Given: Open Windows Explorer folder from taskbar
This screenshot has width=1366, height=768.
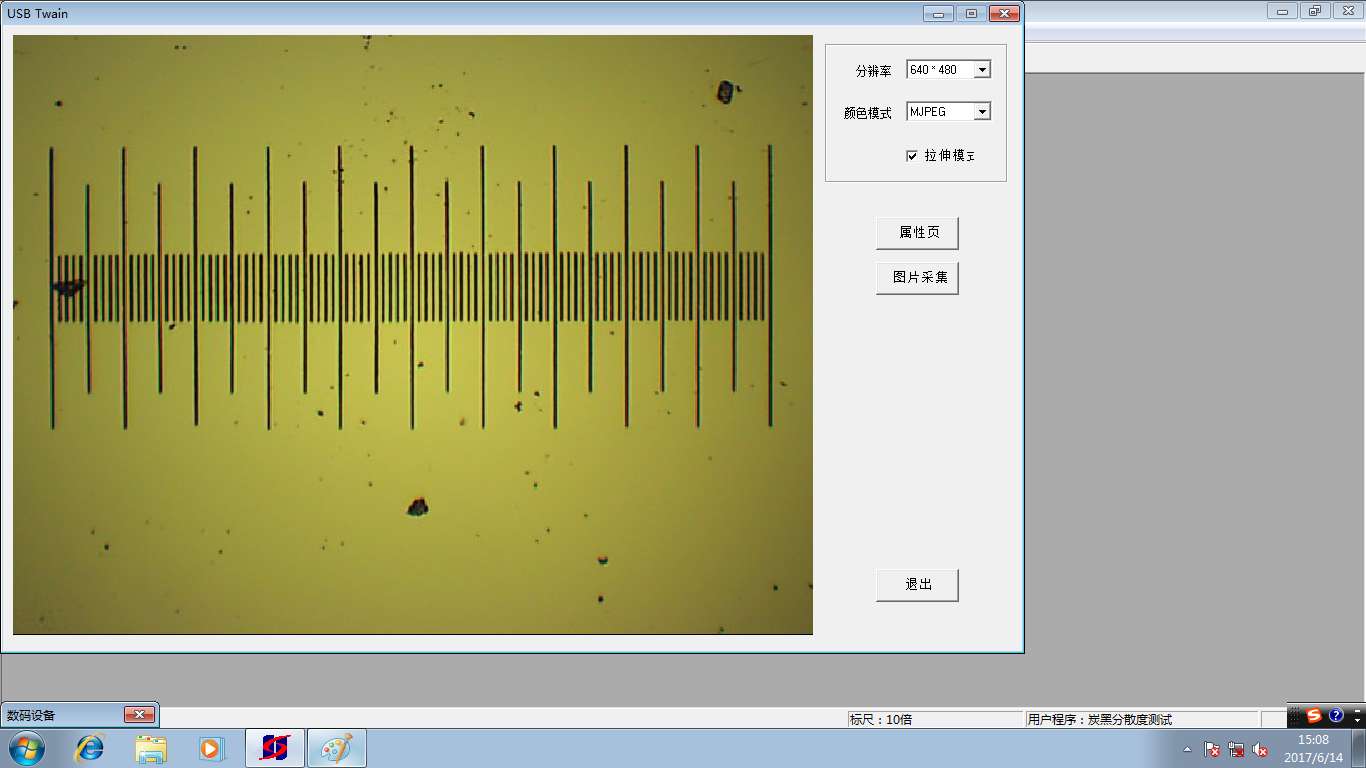Looking at the screenshot, I should (x=151, y=748).
